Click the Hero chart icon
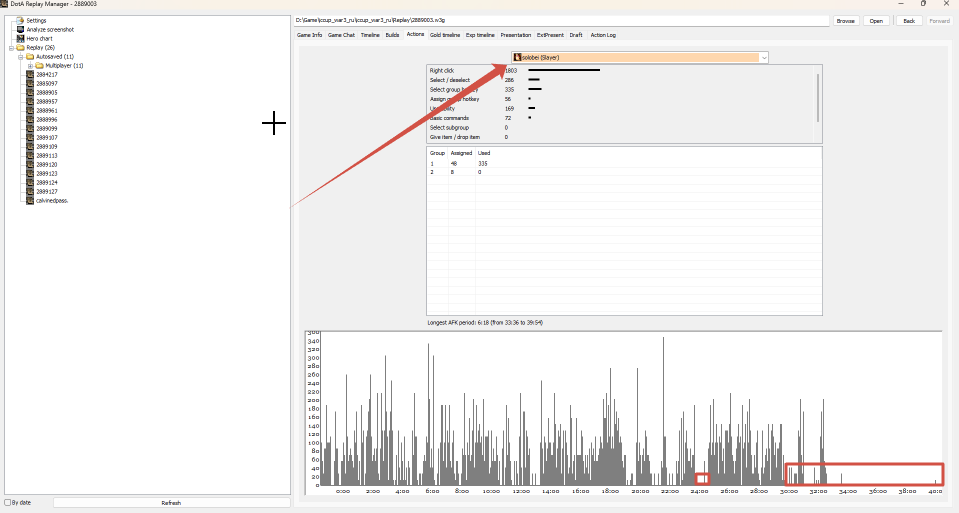The image size is (959, 513). [x=20, y=39]
